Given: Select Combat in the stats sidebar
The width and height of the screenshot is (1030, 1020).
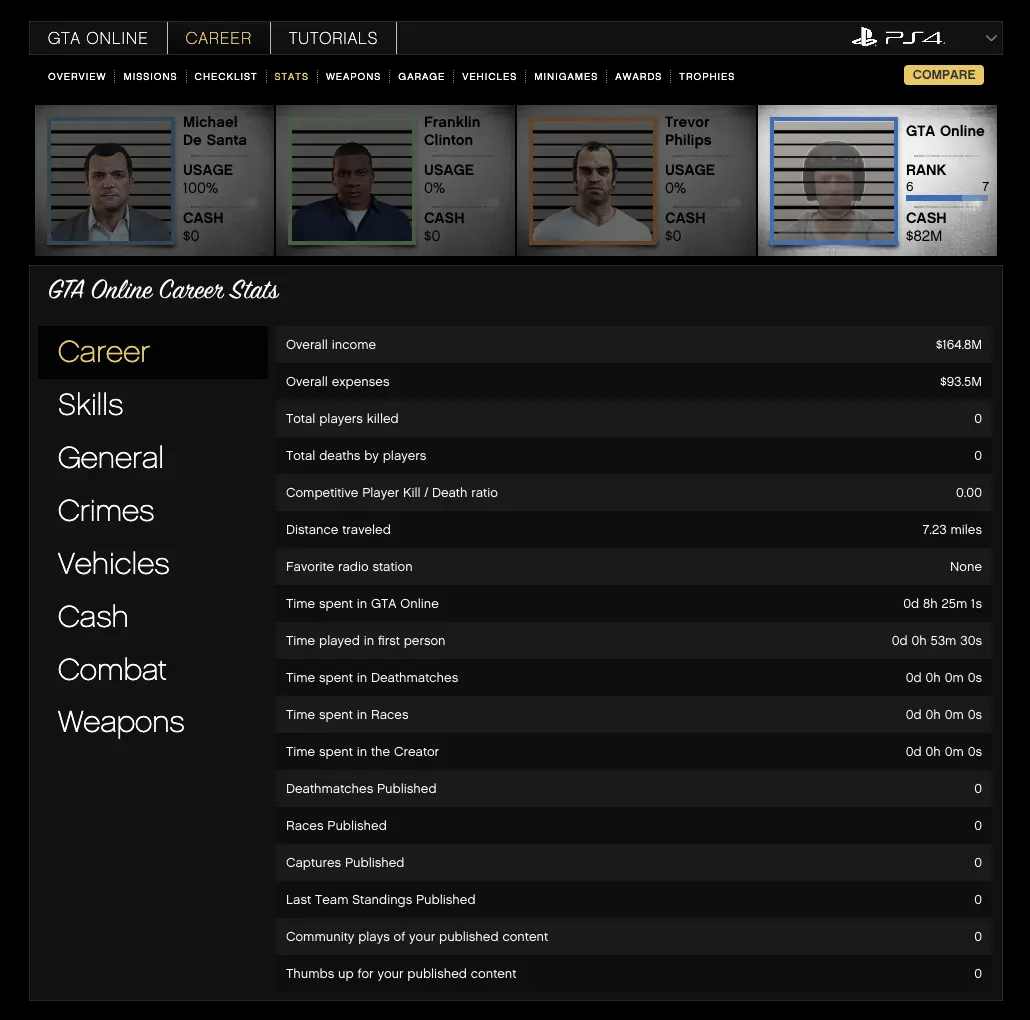Looking at the screenshot, I should click(112, 670).
